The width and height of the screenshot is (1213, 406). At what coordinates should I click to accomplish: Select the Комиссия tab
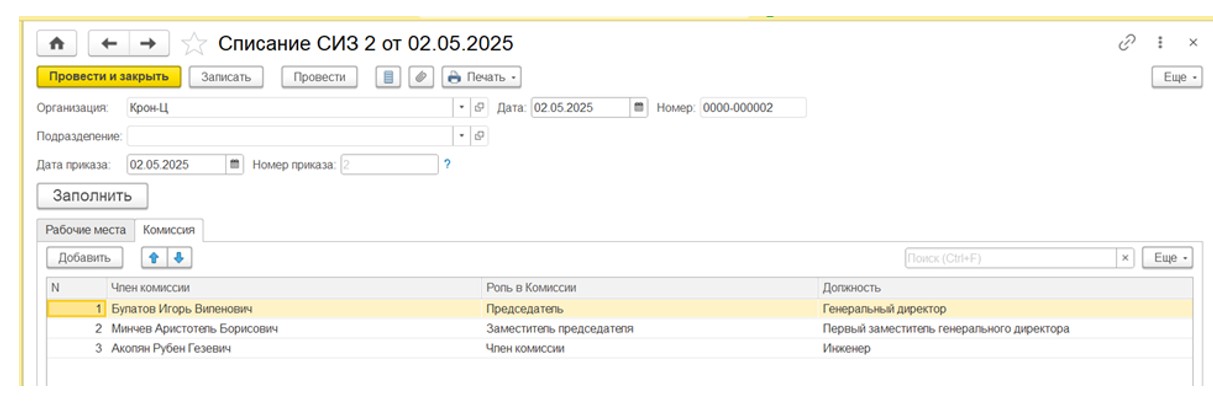click(x=169, y=230)
